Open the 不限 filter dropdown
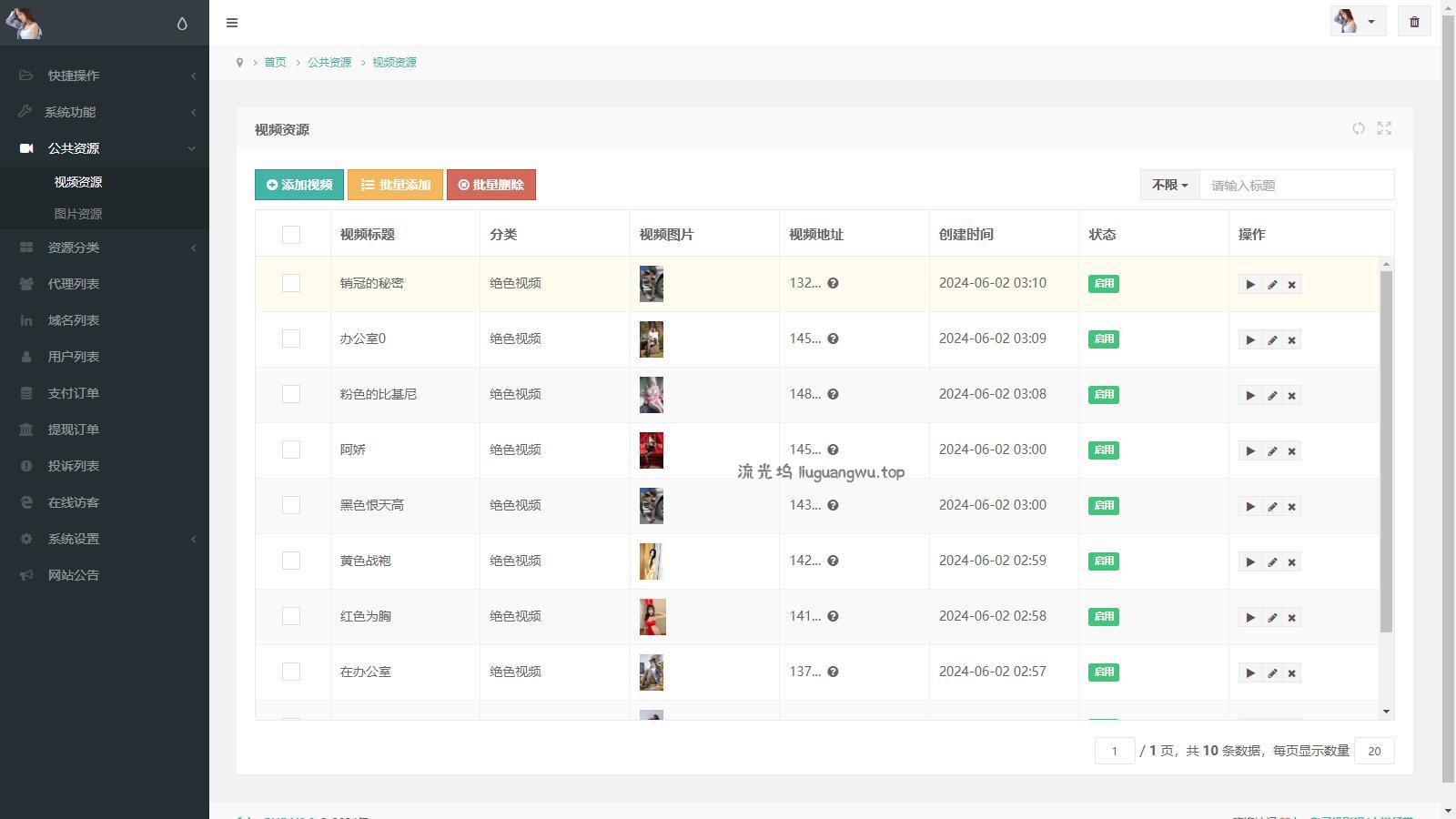Image resolution: width=1456 pixels, height=819 pixels. [1169, 185]
